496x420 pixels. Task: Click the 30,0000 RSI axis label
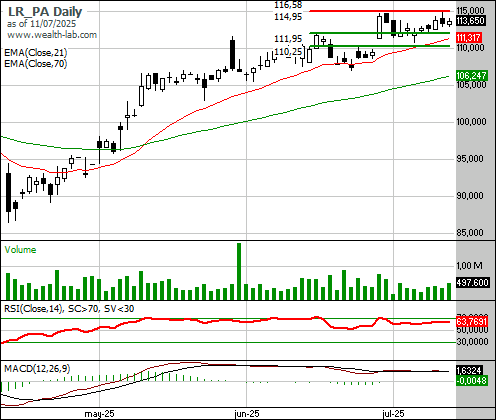coord(473,342)
